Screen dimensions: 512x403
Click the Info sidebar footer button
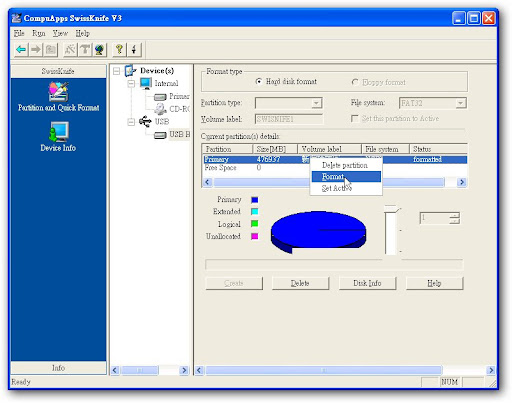[58, 368]
